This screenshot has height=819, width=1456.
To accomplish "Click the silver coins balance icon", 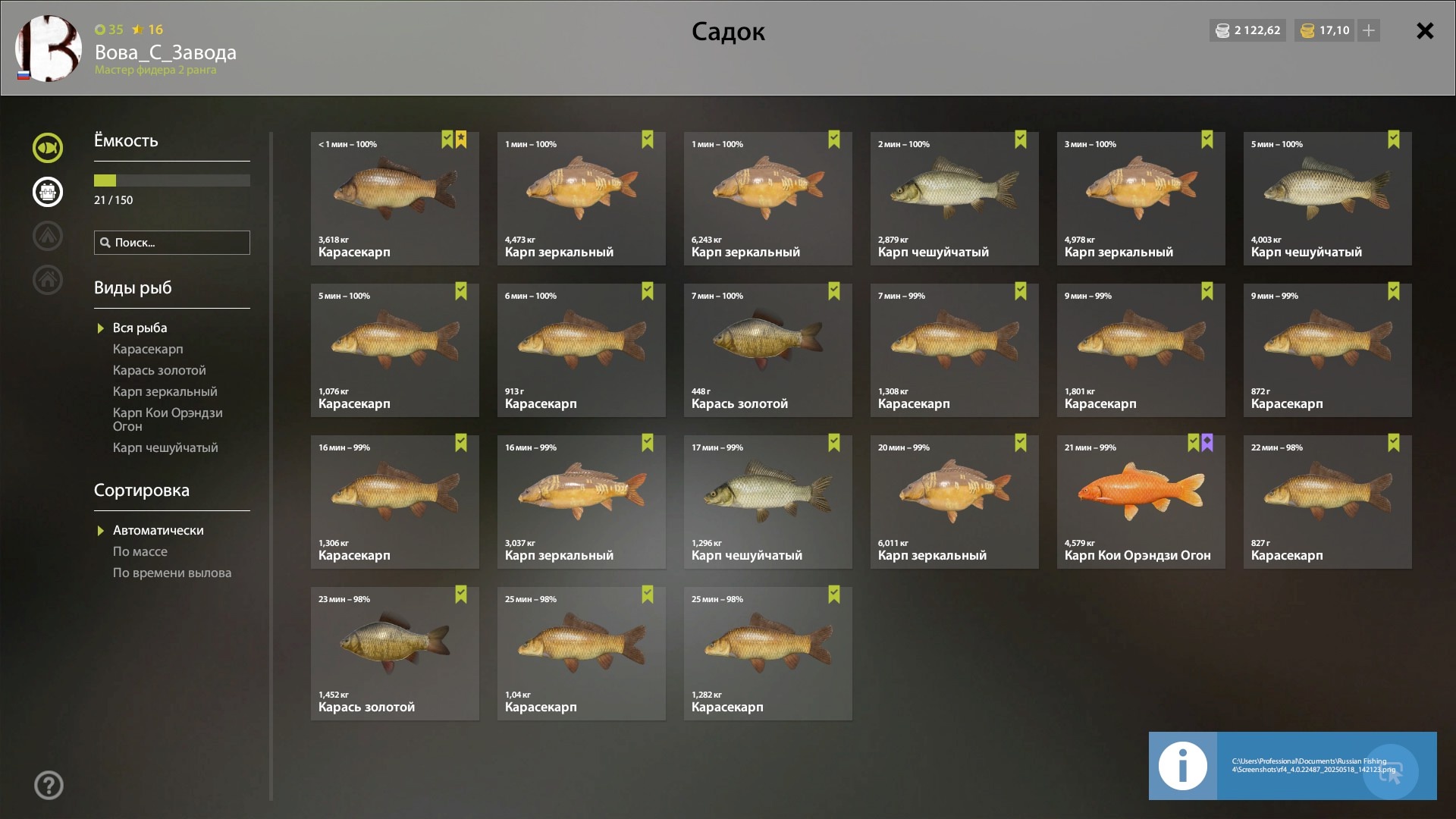I will (x=1222, y=30).
